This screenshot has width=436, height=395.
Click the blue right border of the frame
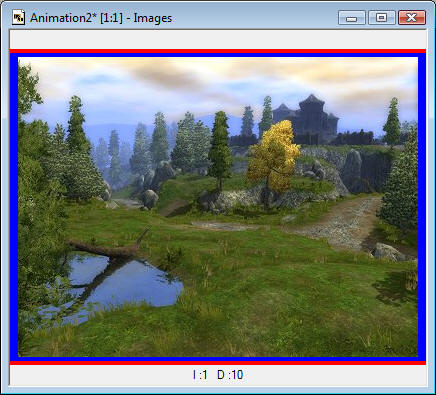pyautogui.click(x=422, y=207)
